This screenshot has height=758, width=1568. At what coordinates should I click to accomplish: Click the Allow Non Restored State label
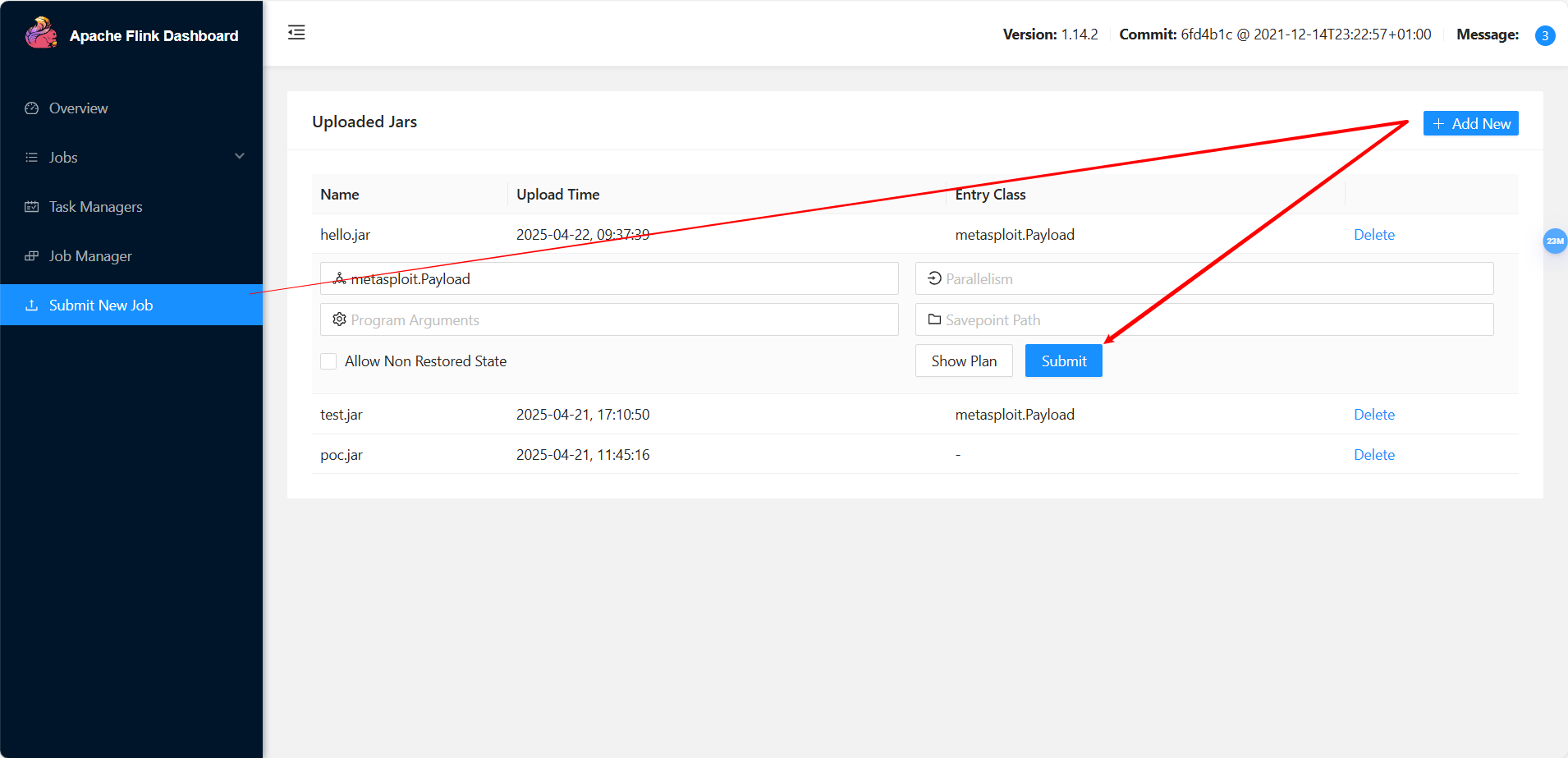click(425, 361)
